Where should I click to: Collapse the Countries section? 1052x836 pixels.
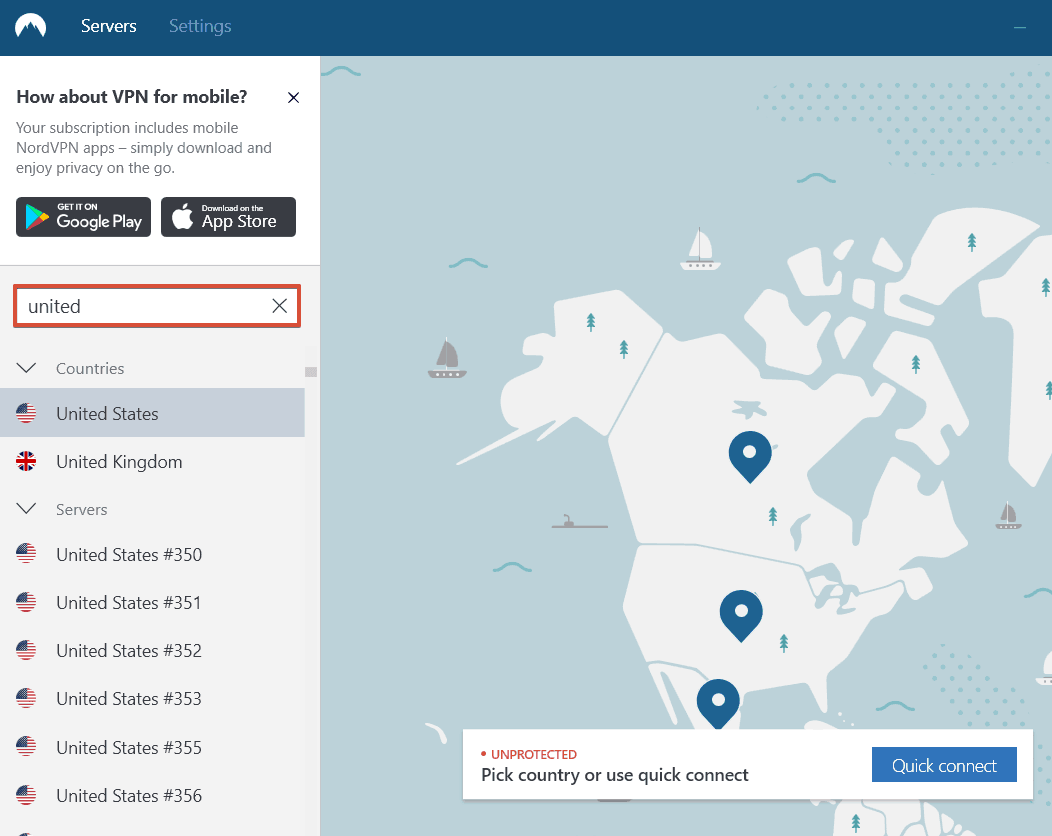click(26, 368)
